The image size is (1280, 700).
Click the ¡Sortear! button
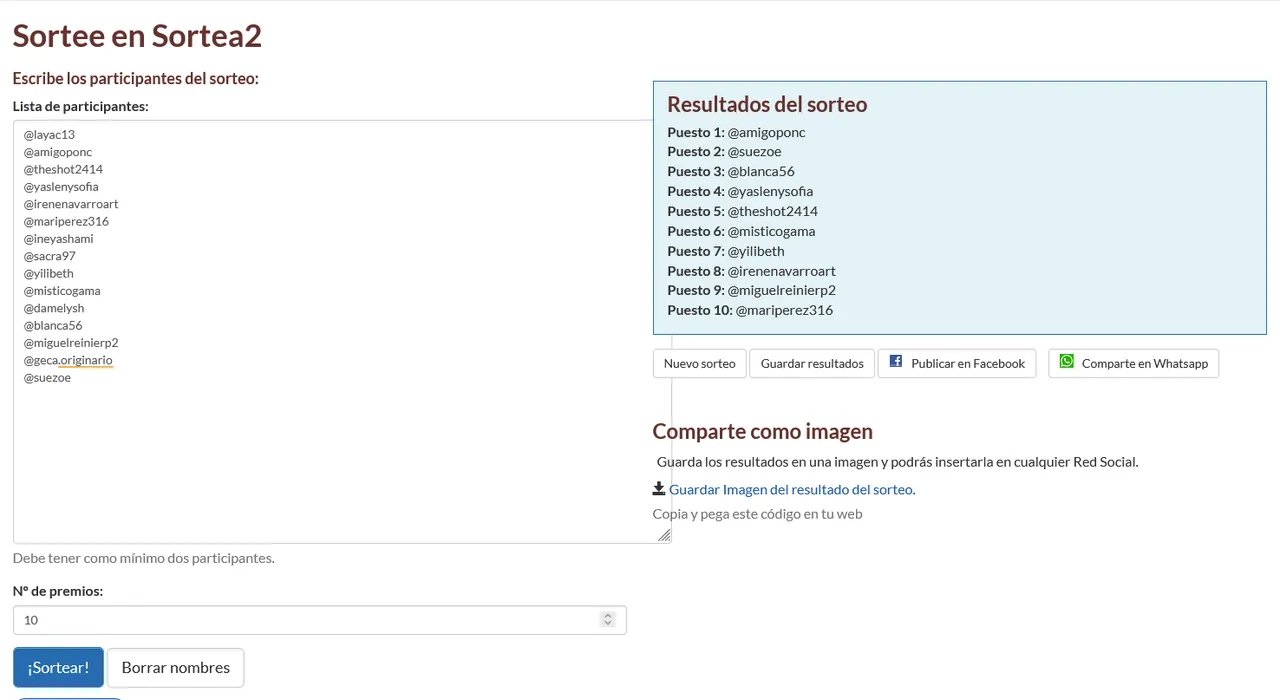pos(58,667)
